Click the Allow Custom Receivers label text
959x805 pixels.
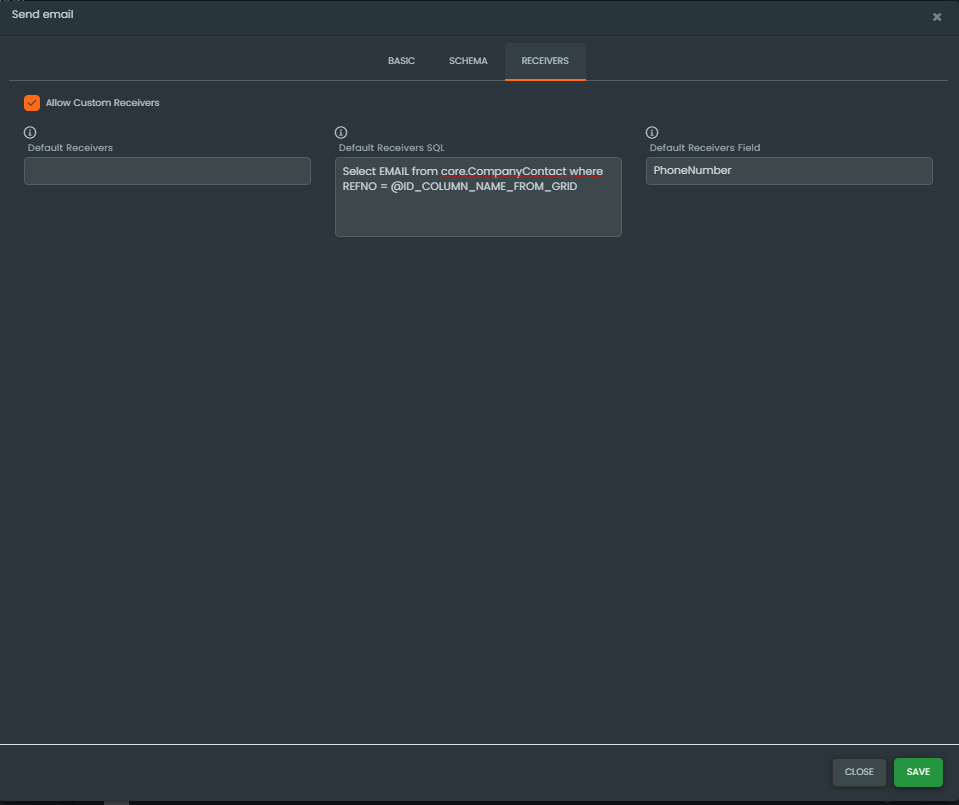(x=102, y=103)
